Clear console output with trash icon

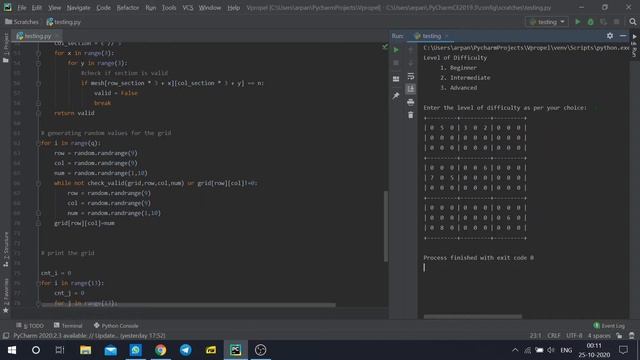[x=411, y=115]
